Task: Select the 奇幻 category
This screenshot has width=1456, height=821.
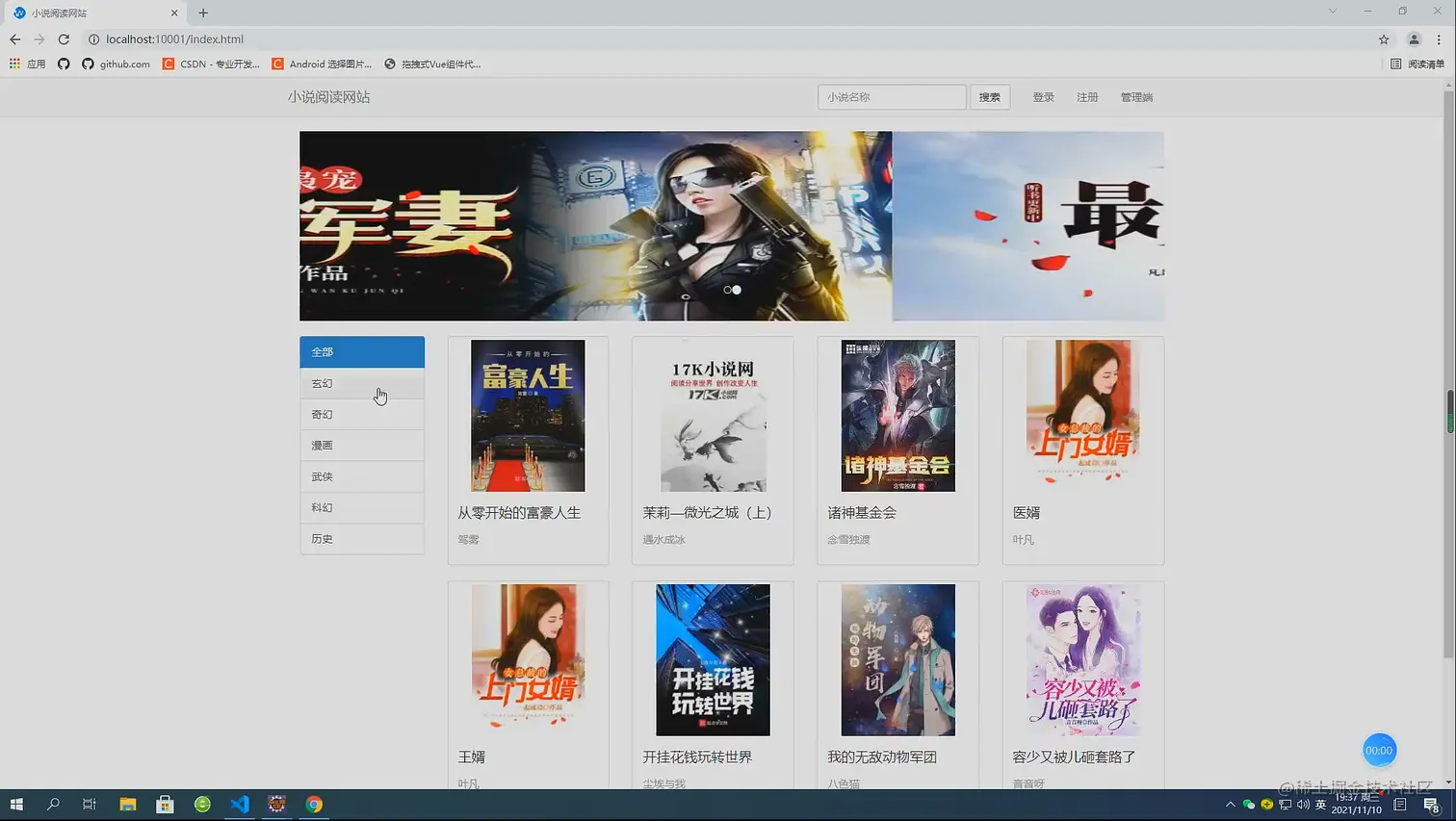Action: pos(362,414)
